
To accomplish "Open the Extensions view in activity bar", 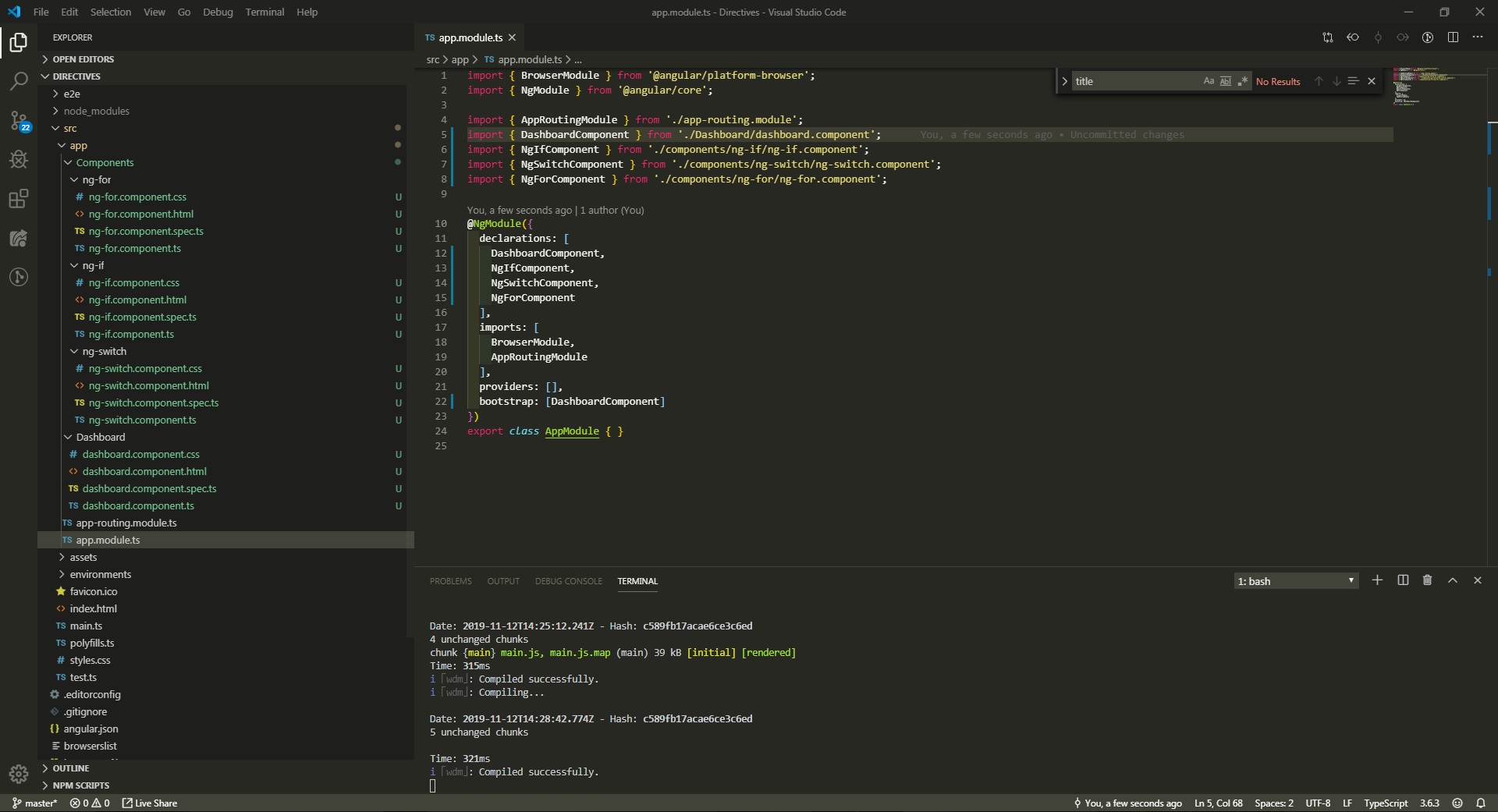I will tap(19, 199).
